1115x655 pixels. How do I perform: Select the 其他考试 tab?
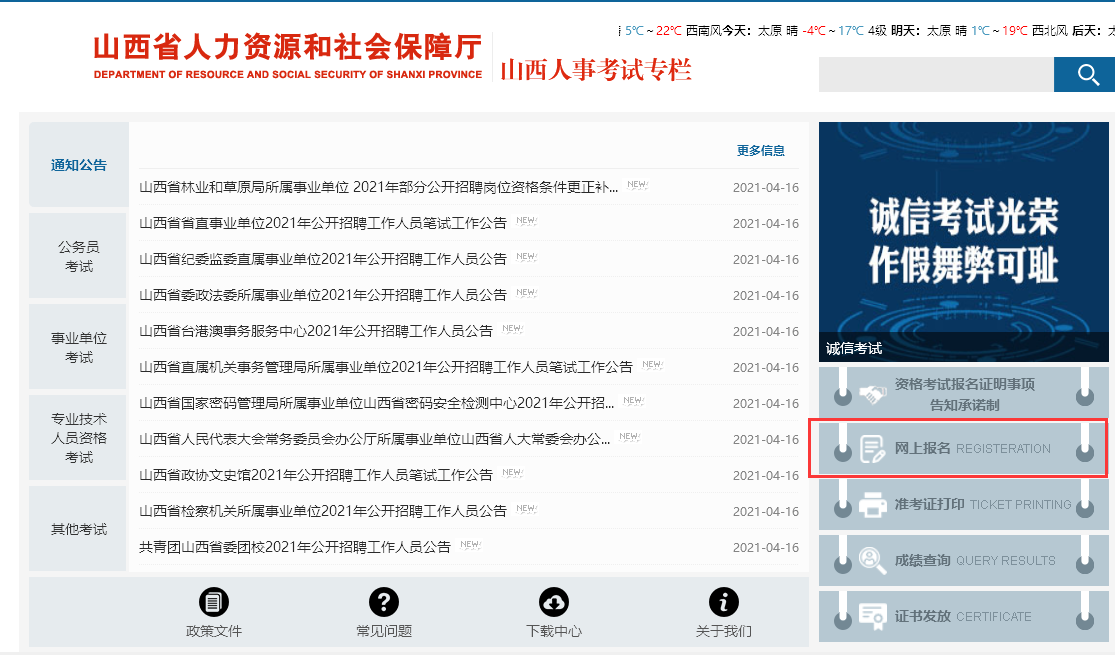pyautogui.click(x=79, y=529)
